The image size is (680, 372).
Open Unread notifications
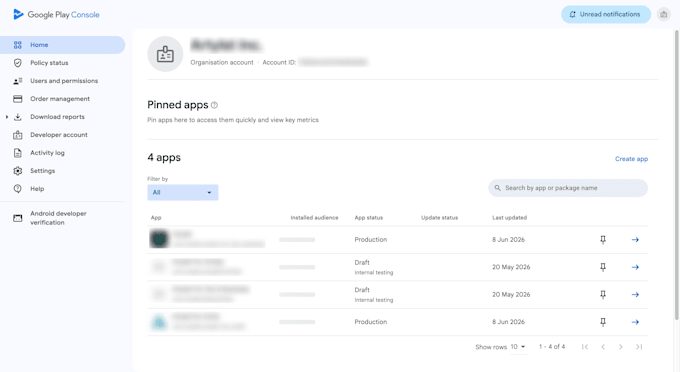[606, 14]
